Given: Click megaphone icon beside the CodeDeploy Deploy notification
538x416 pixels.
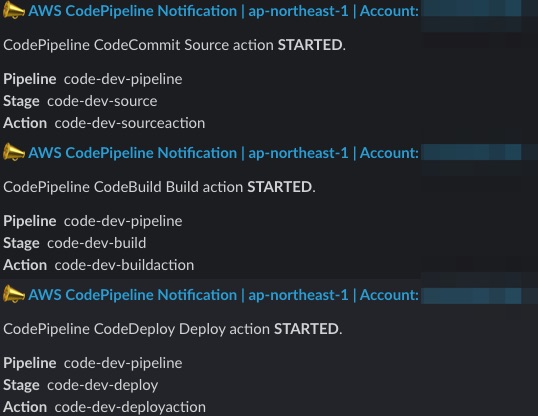Looking at the screenshot, I should click(14, 295).
